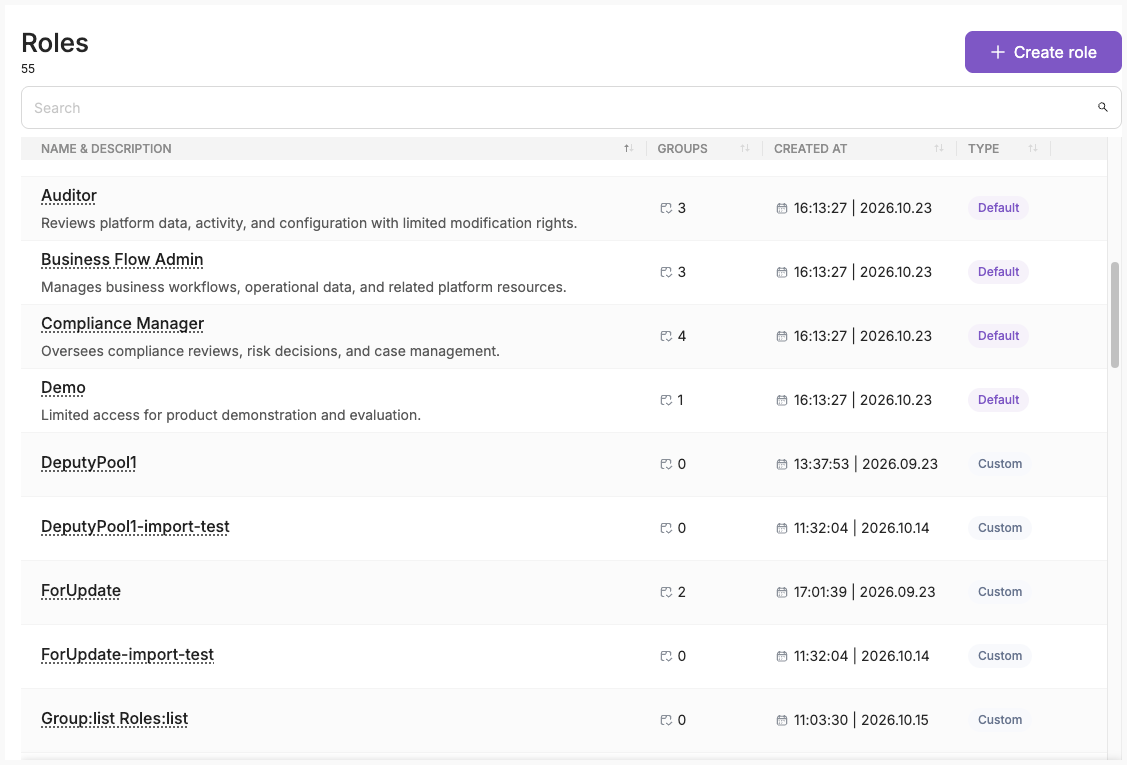1127x765 pixels.
Task: Open the ForUpdate-import-test role
Action: 127,654
